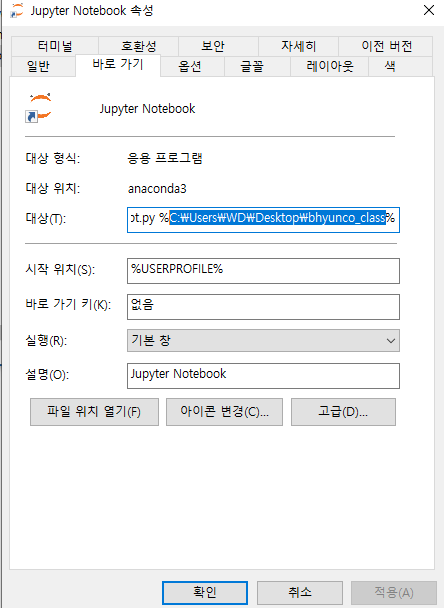
Task: Open the 실행(R) window mode dropdown
Action: click(263, 340)
